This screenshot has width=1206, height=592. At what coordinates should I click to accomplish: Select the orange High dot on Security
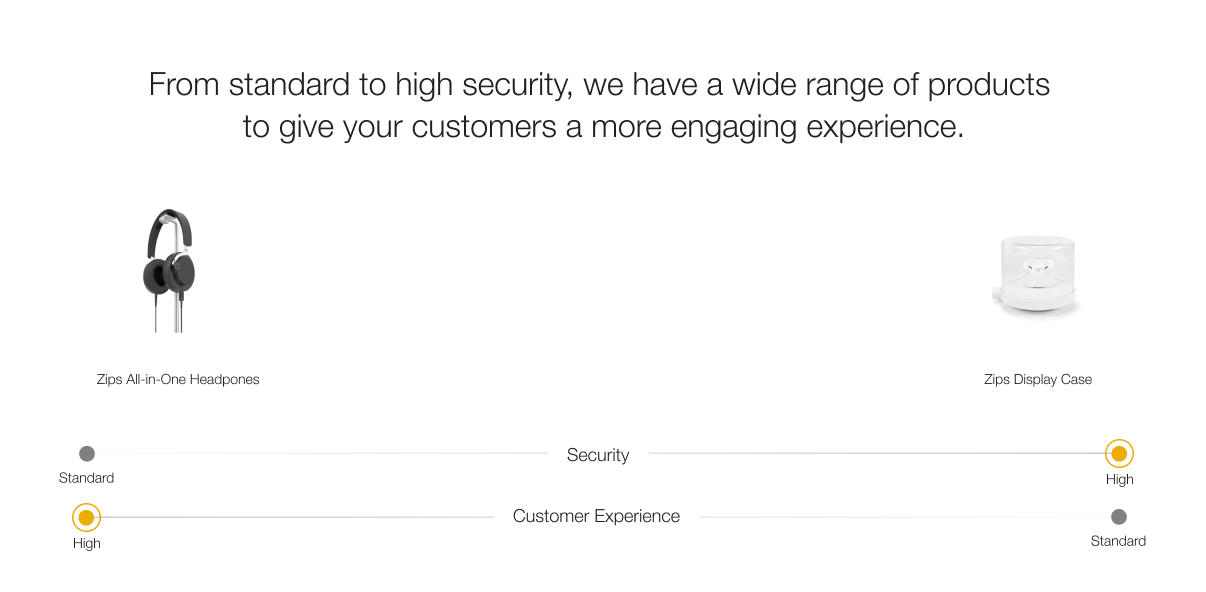pos(1119,454)
